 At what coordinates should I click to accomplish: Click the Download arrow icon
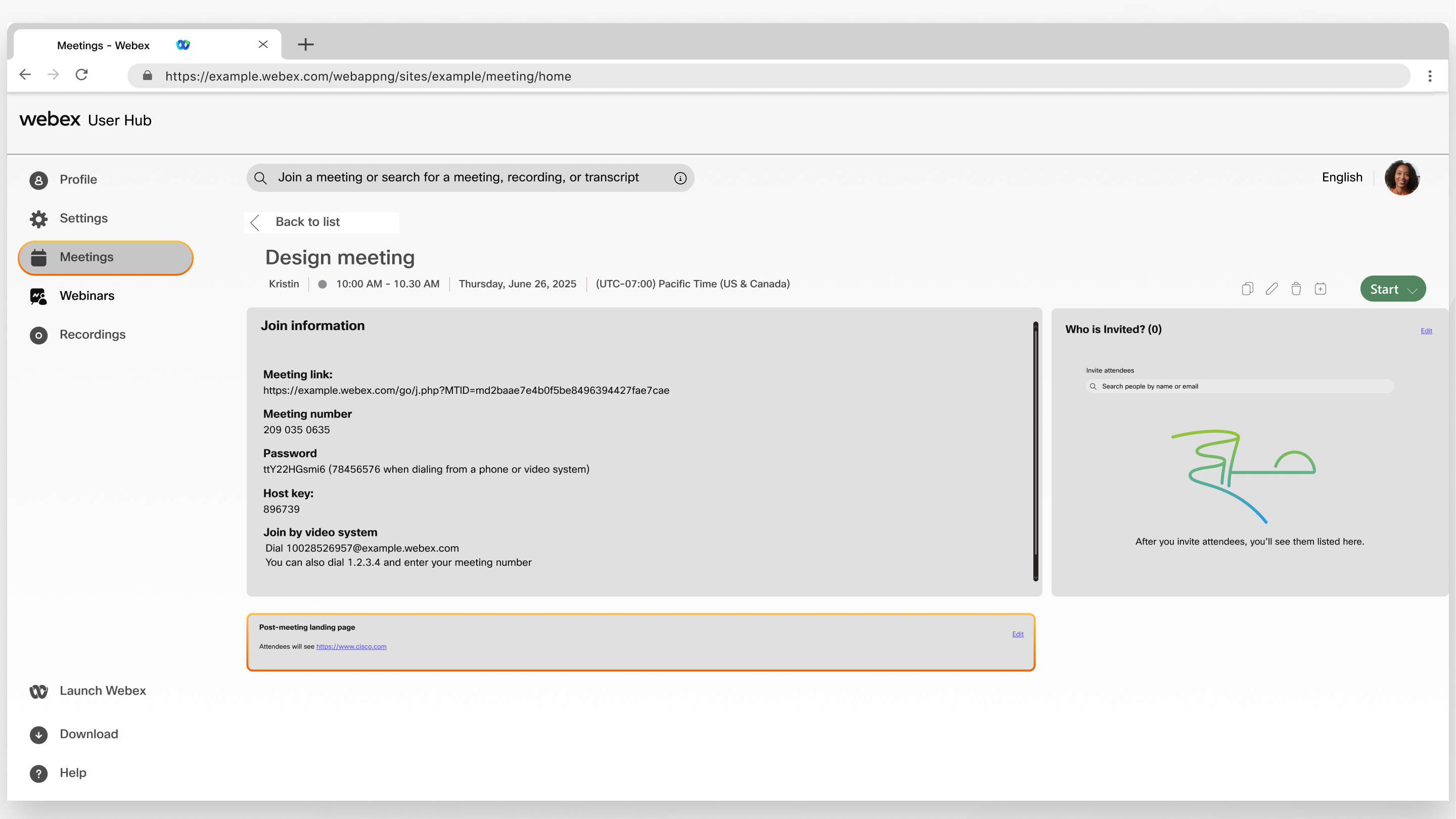coord(38,735)
